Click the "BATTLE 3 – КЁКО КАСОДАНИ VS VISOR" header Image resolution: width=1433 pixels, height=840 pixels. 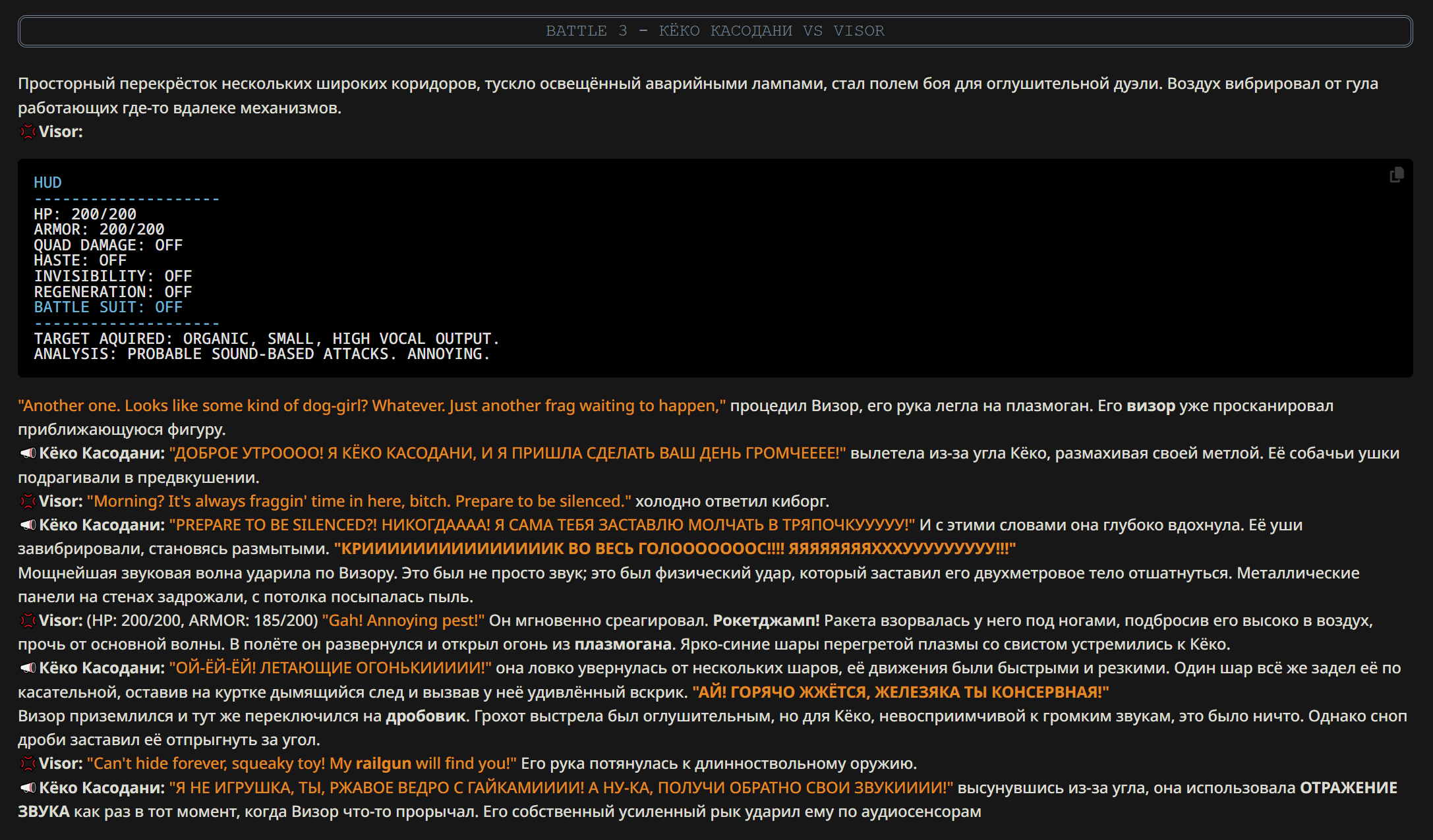pyautogui.click(x=715, y=31)
